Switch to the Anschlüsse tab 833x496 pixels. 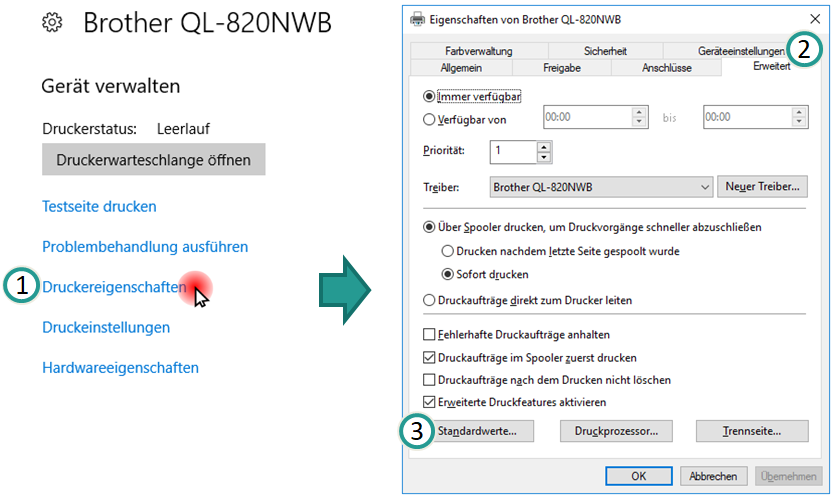pyautogui.click(x=667, y=68)
